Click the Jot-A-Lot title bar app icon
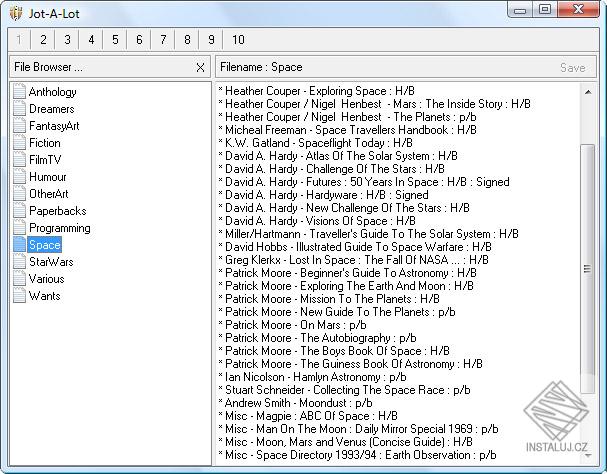Viewport: 607px width, 474px height. 16,14
